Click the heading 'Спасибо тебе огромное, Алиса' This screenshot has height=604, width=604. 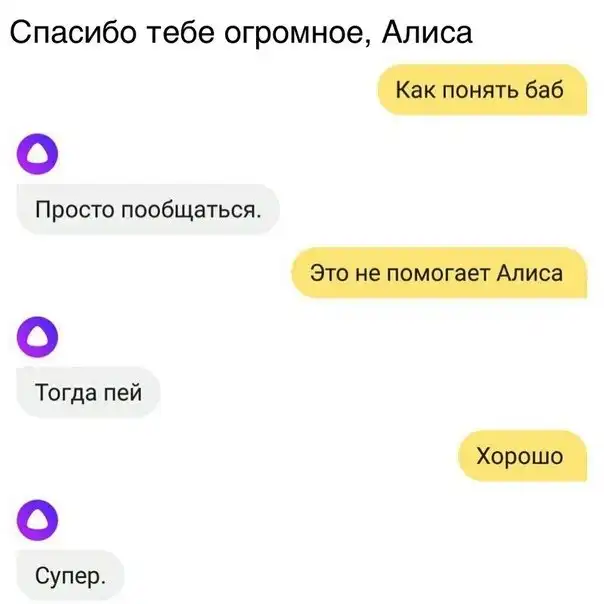click(241, 33)
